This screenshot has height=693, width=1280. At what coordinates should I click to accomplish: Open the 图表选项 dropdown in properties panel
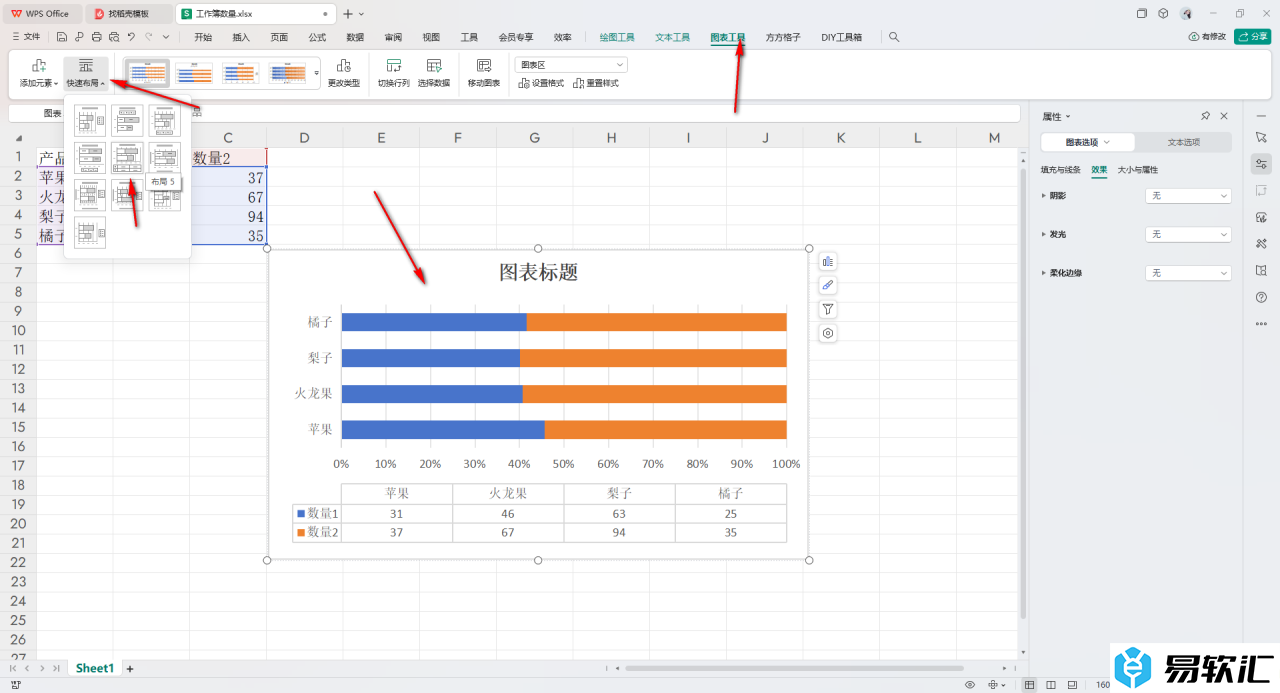click(x=1088, y=142)
